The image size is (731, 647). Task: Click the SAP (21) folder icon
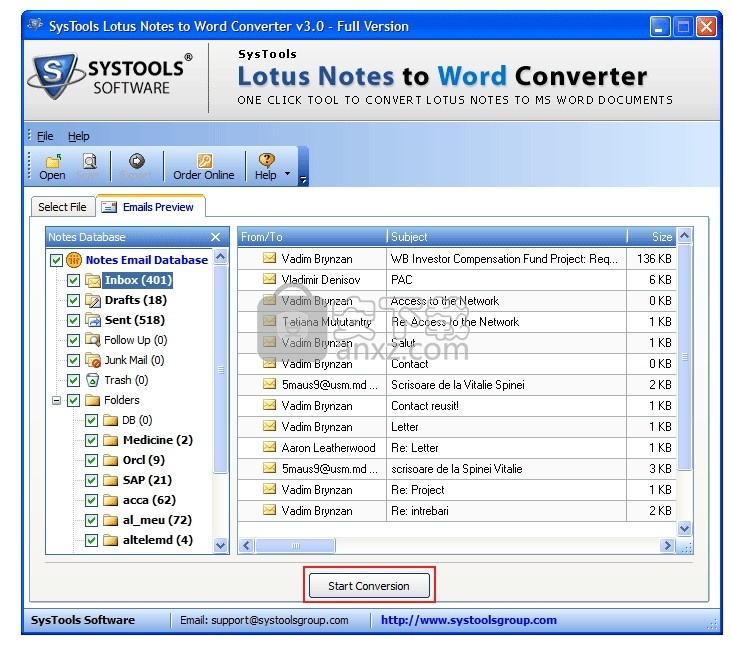point(110,481)
